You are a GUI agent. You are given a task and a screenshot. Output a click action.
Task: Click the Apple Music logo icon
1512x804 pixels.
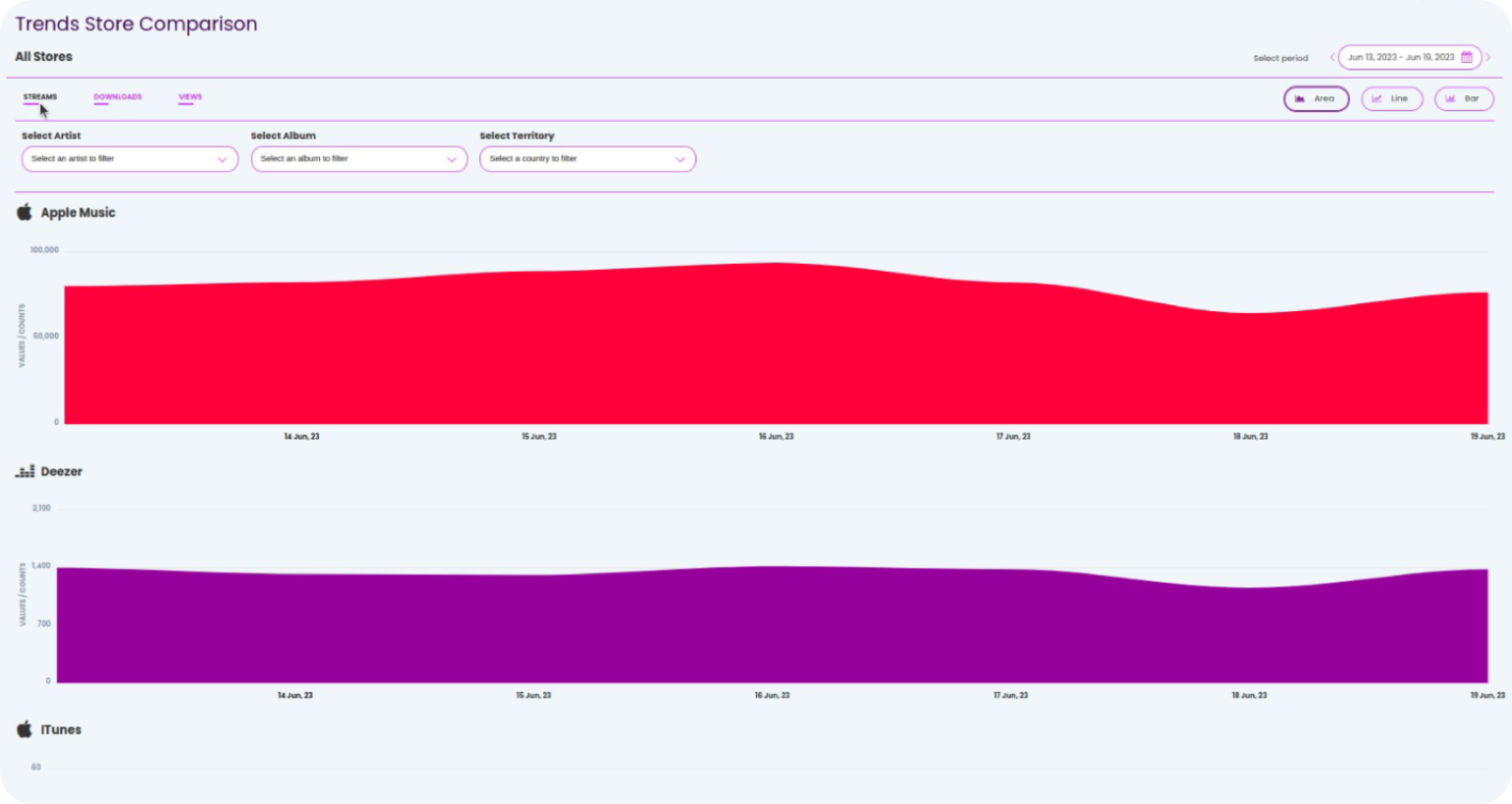(x=25, y=212)
